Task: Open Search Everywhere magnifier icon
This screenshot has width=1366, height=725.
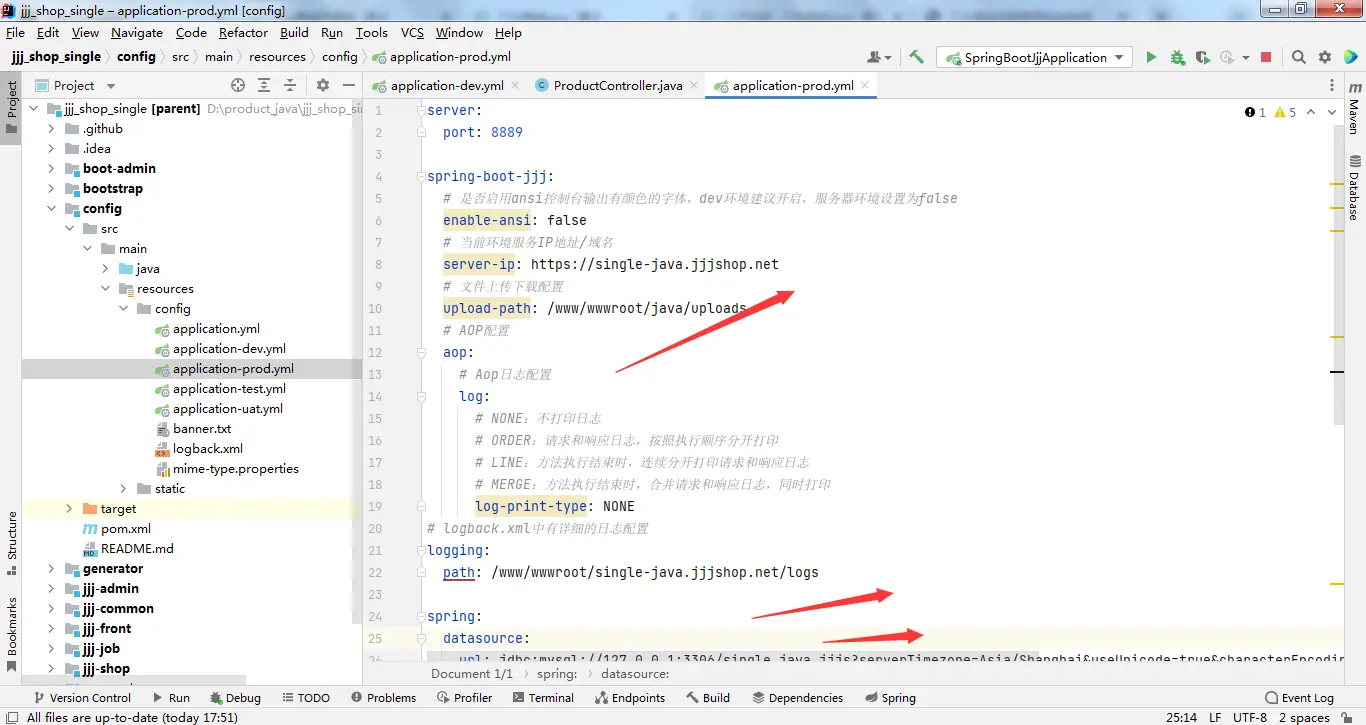Action: coord(1298,58)
